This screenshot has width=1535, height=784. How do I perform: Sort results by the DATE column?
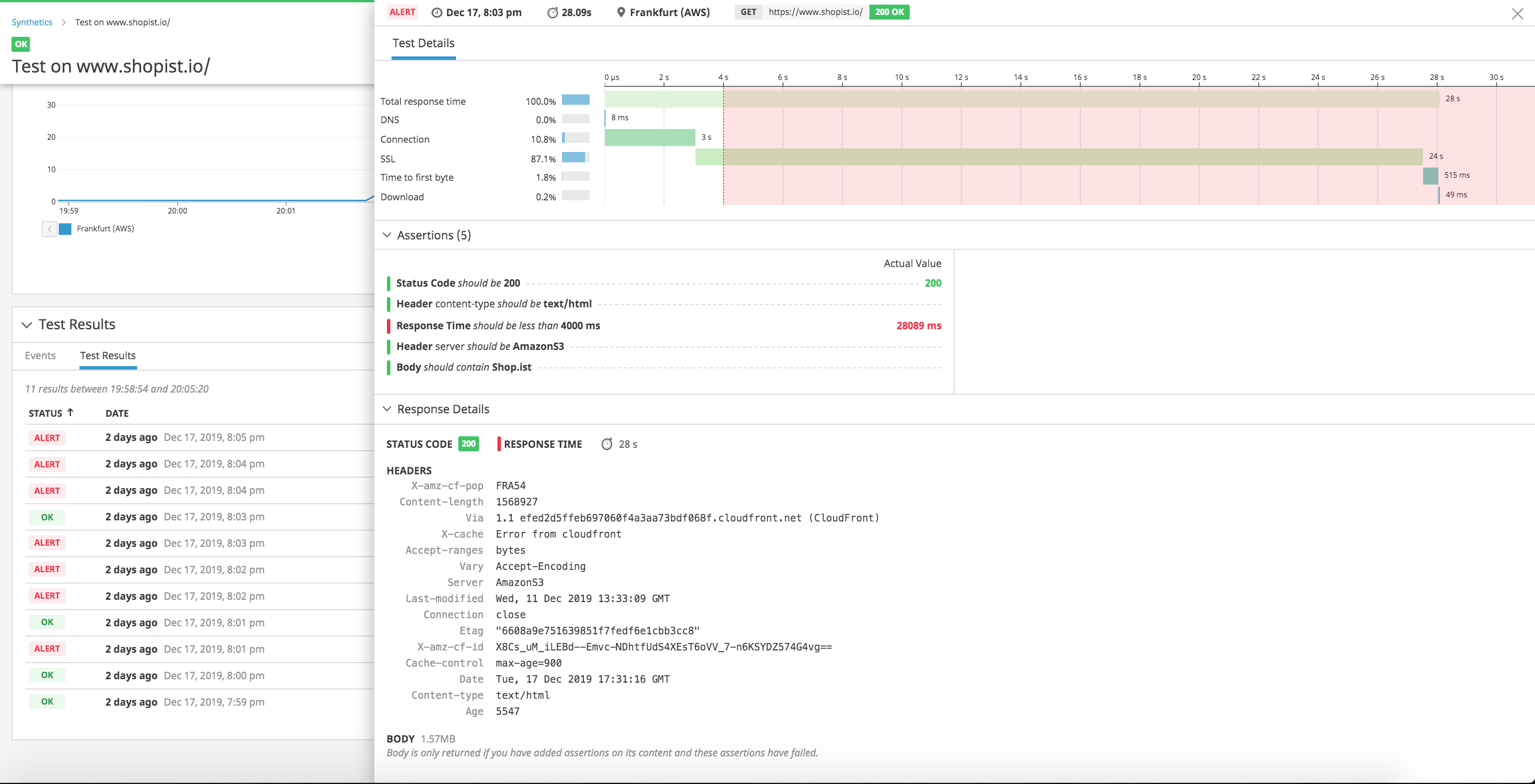(x=117, y=413)
